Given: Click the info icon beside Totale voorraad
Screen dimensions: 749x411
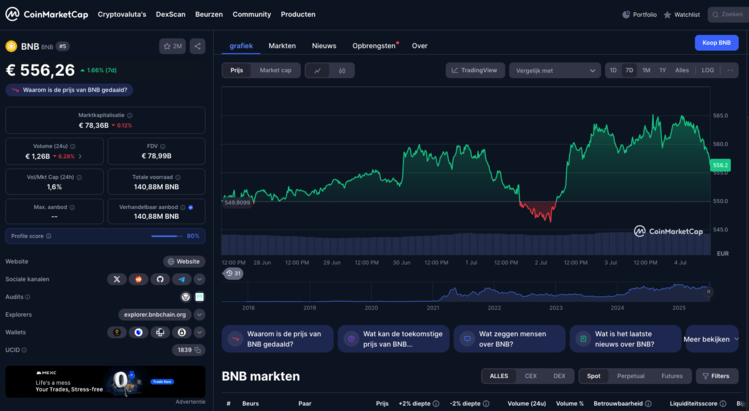Looking at the screenshot, I should (178, 177).
